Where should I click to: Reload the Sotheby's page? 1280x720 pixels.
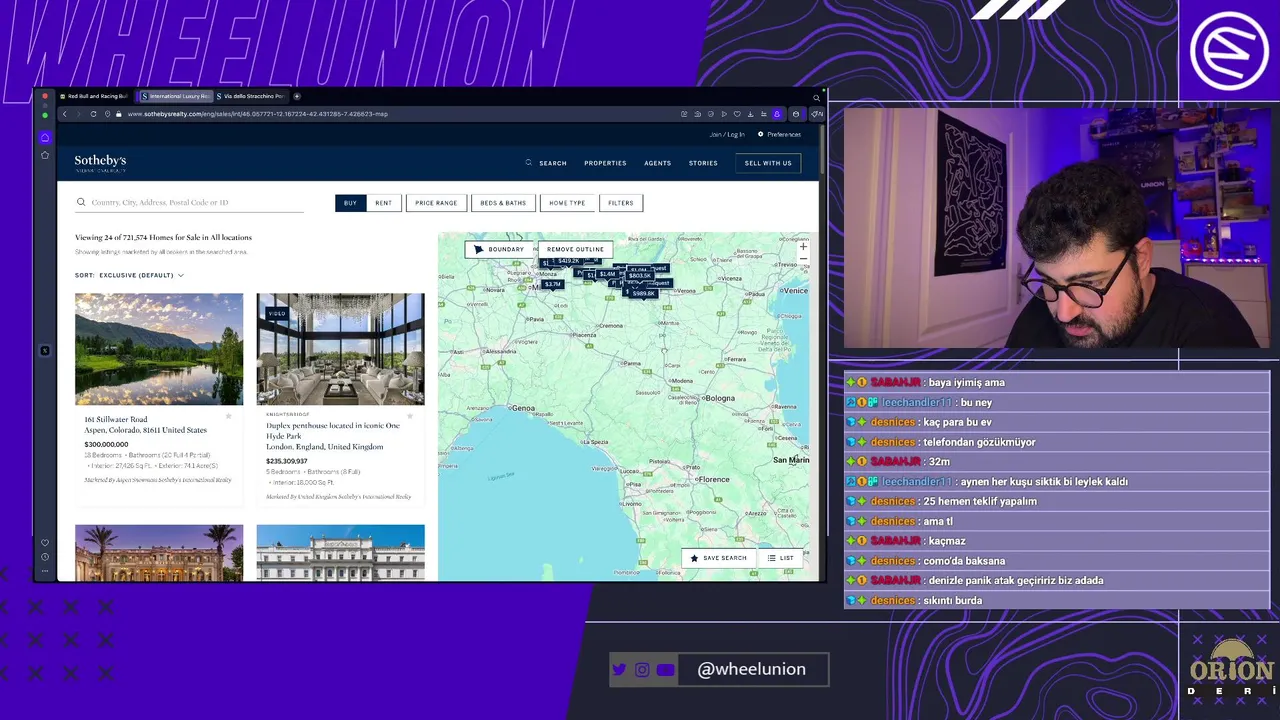(x=93, y=114)
